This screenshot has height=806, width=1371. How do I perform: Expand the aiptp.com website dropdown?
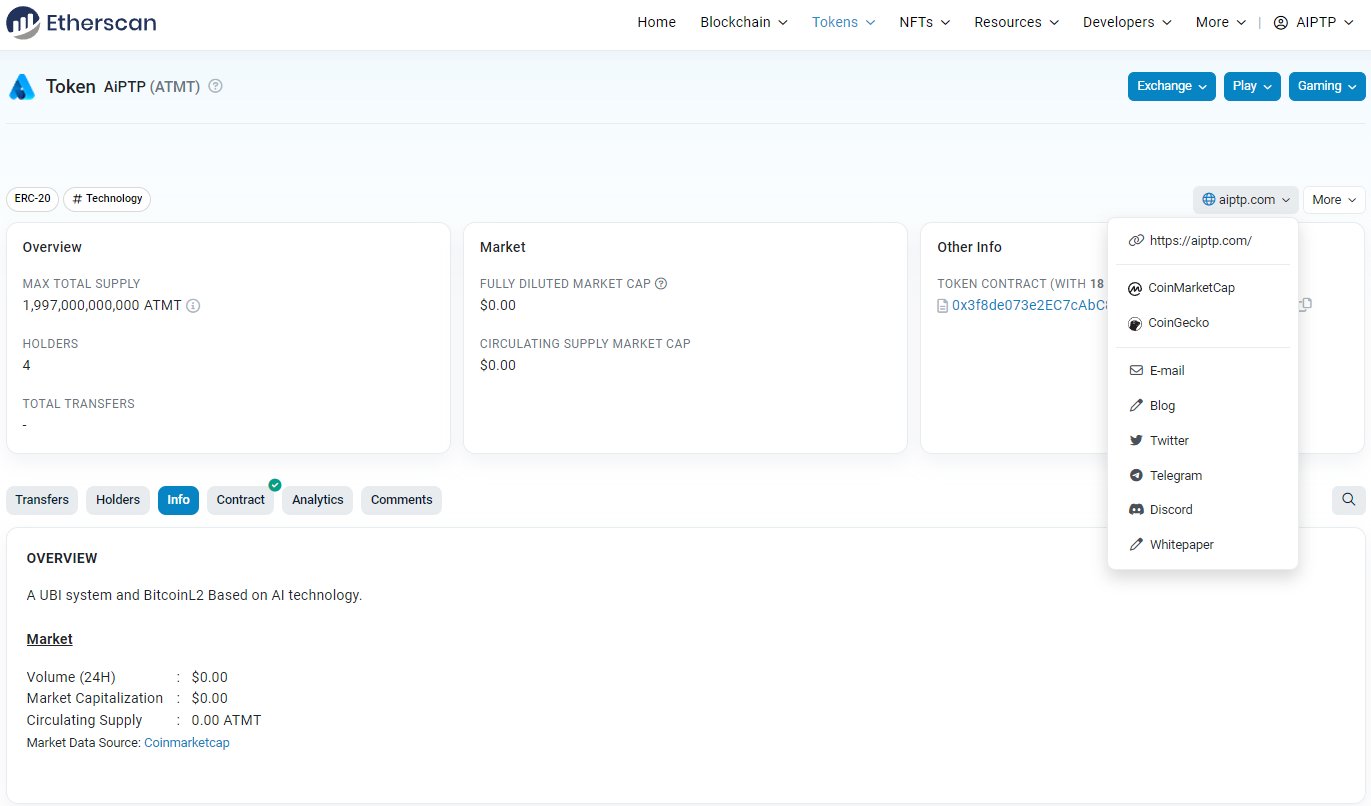pyautogui.click(x=1245, y=199)
